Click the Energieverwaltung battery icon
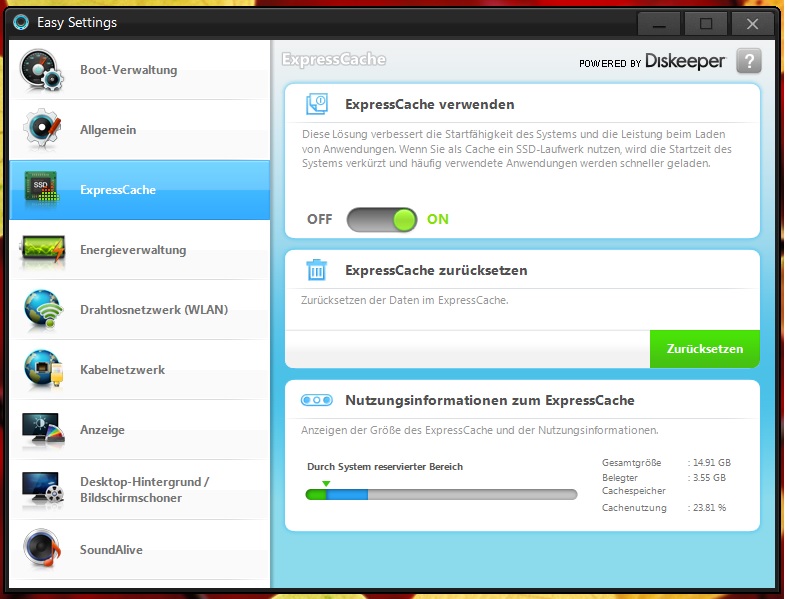The height and width of the screenshot is (599, 786). 43,249
